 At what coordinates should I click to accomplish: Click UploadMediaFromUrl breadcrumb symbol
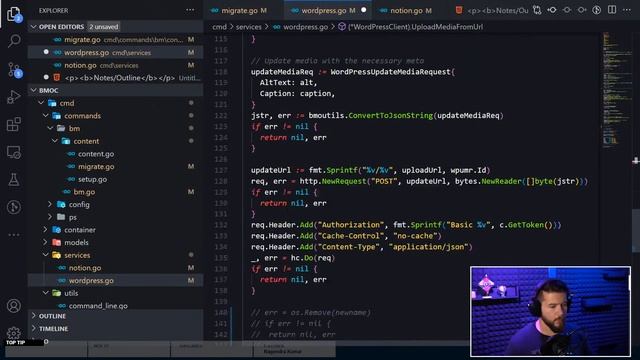(415, 27)
